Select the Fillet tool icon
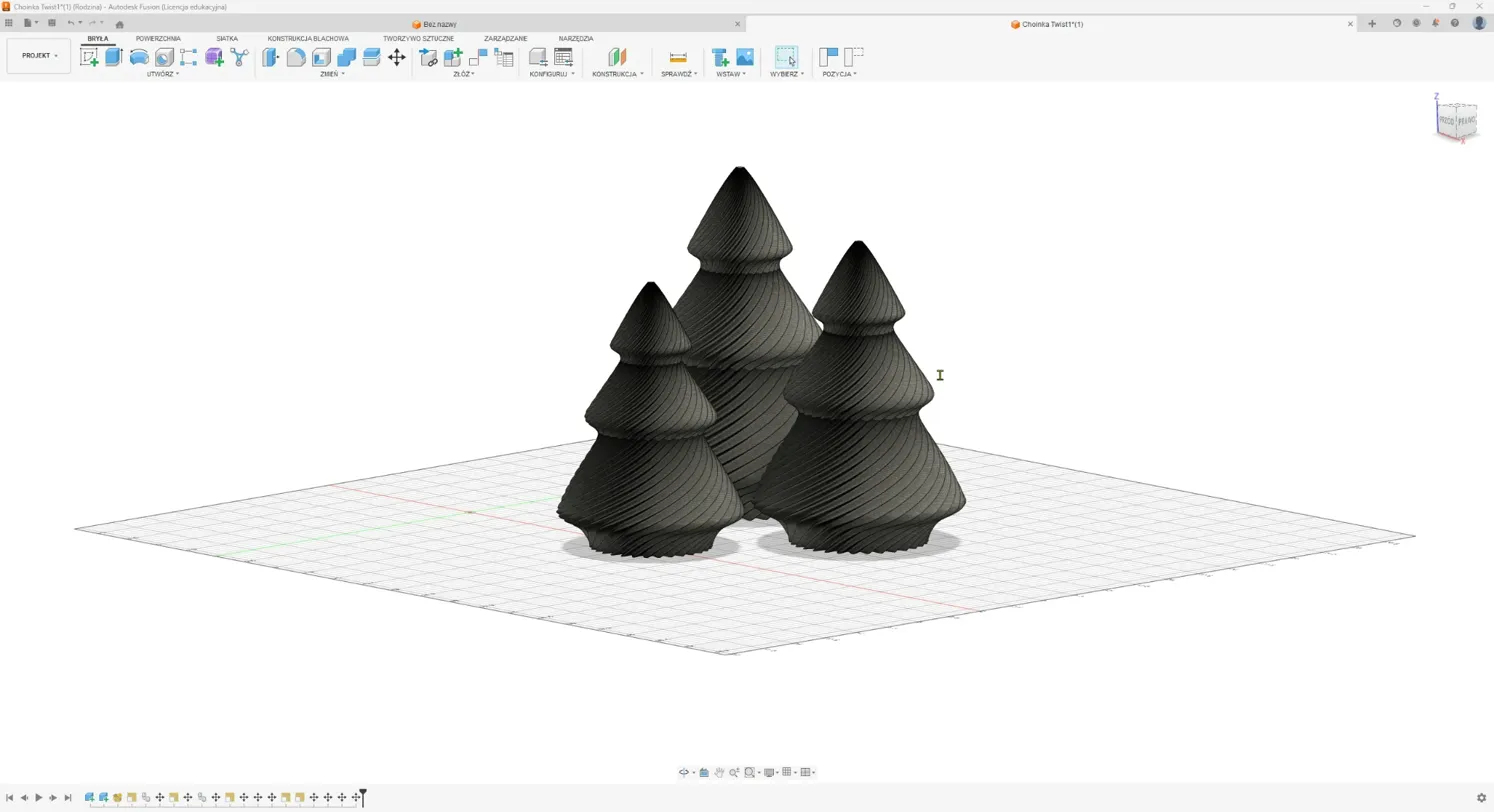This screenshot has height=812, width=1494. click(x=296, y=57)
